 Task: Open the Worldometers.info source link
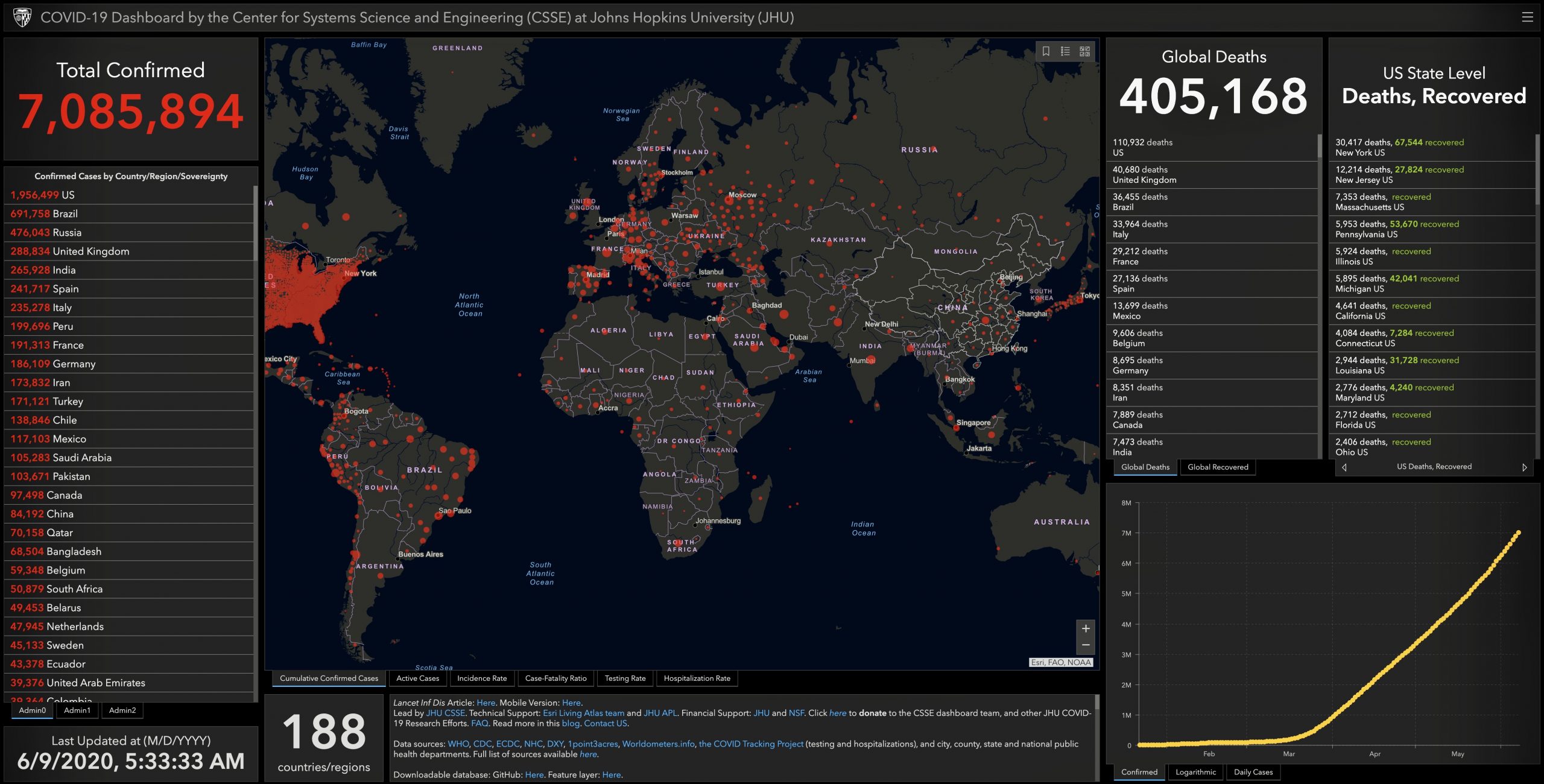[x=658, y=744]
